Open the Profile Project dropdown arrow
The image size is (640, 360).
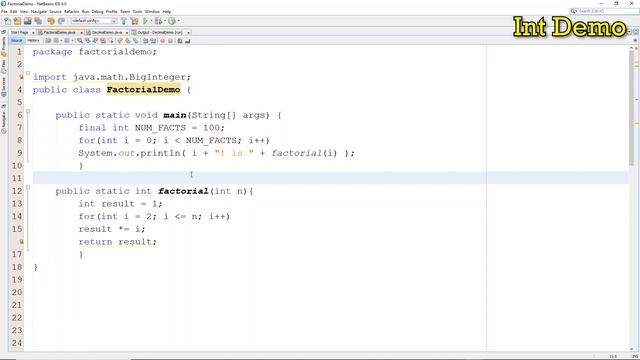(178, 21)
